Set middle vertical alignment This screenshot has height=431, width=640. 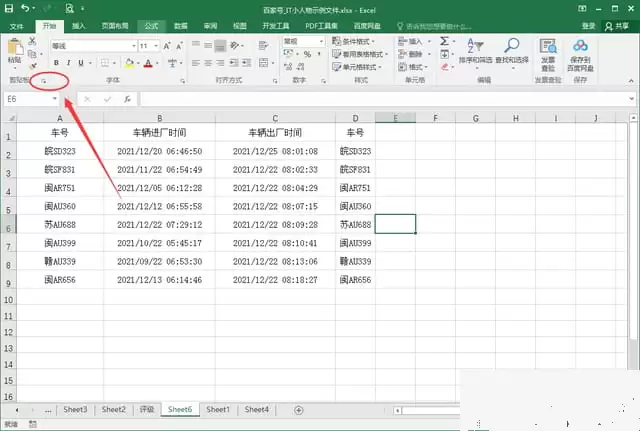pos(208,45)
